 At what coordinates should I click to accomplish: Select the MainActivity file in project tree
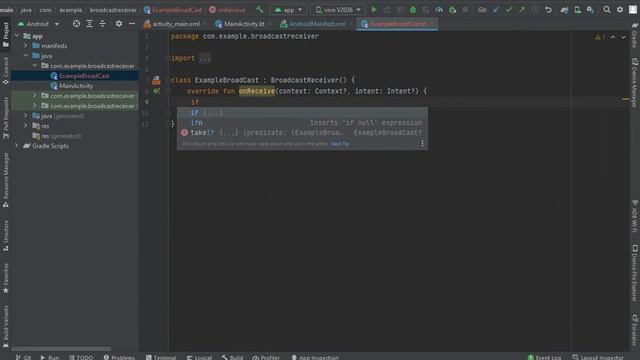point(76,86)
